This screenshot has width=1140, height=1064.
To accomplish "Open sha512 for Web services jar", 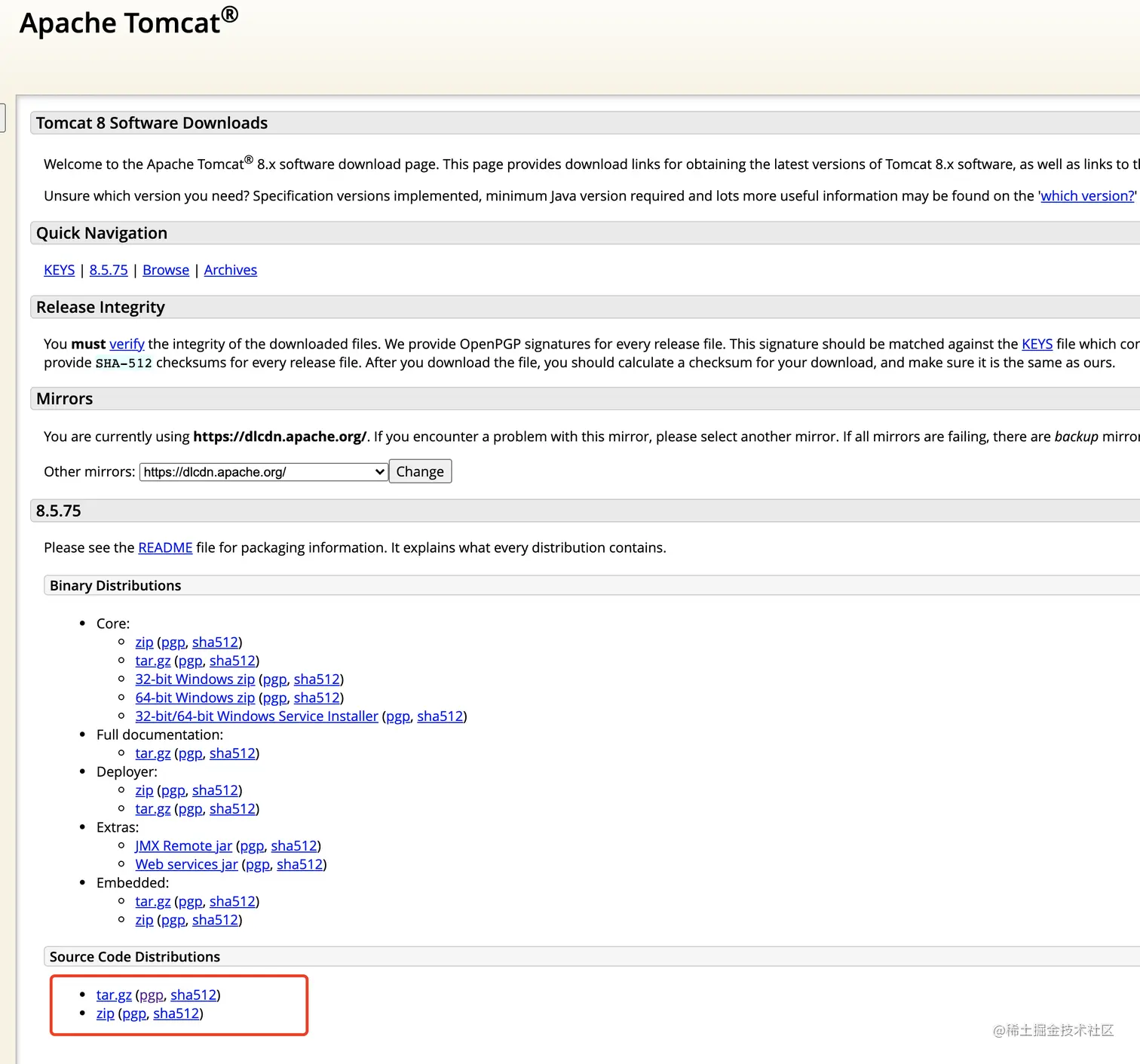I will pyautogui.click(x=299, y=864).
